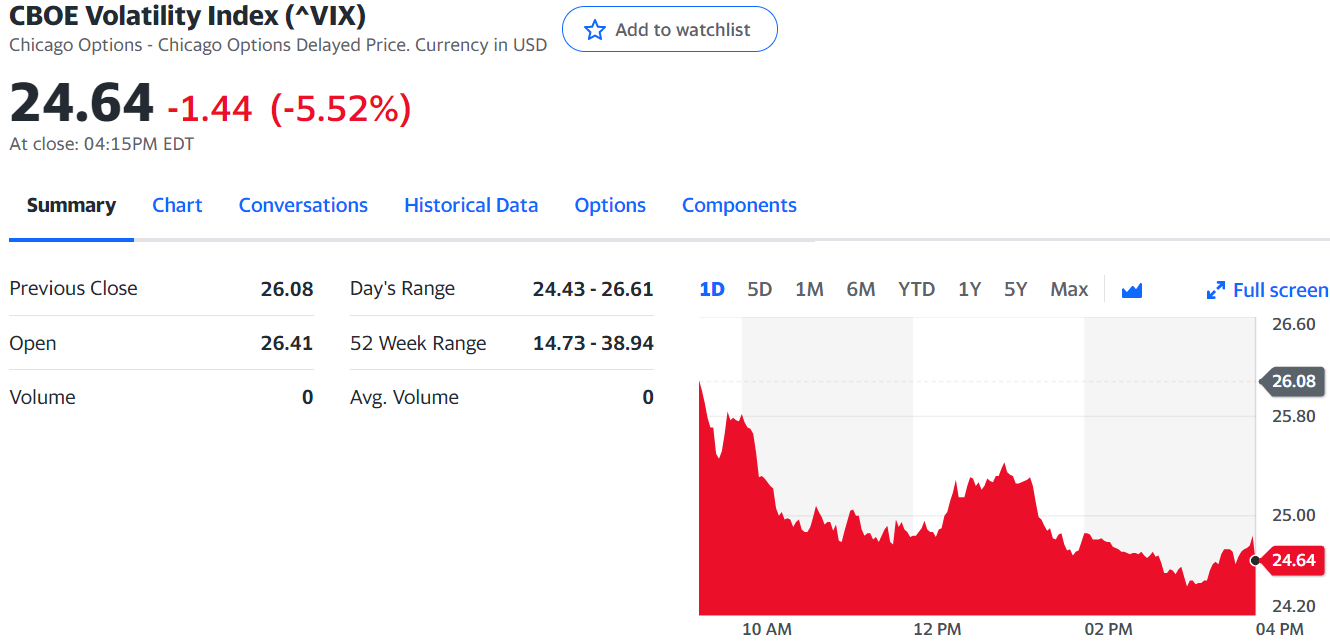
Task: Click the Open value 26.41
Action: [x=287, y=343]
